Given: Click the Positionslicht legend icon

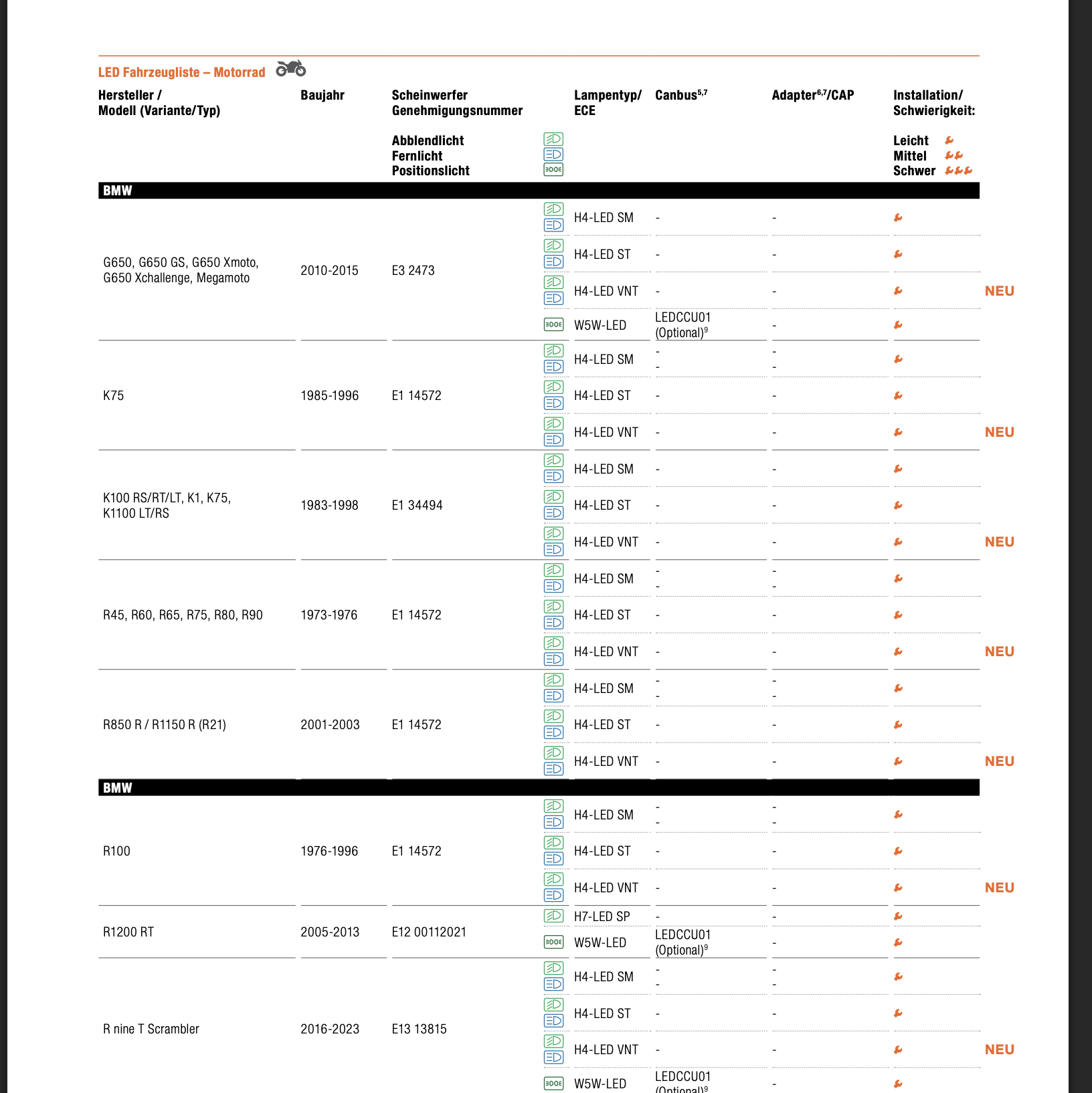Looking at the screenshot, I should coord(553,170).
